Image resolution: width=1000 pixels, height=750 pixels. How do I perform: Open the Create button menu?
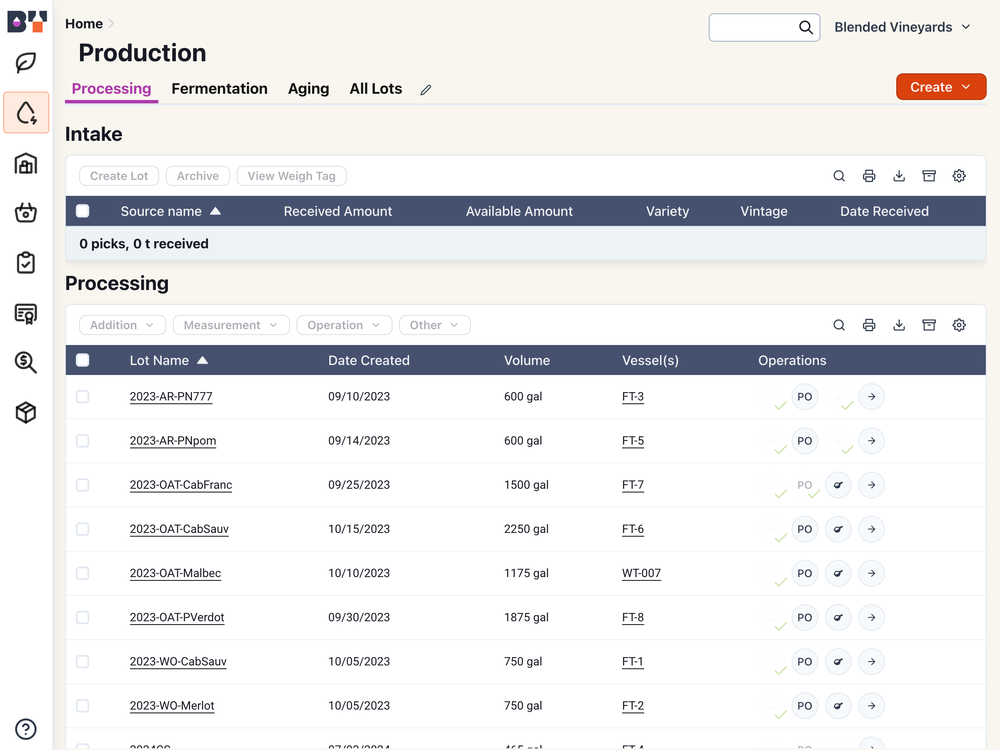(x=940, y=87)
